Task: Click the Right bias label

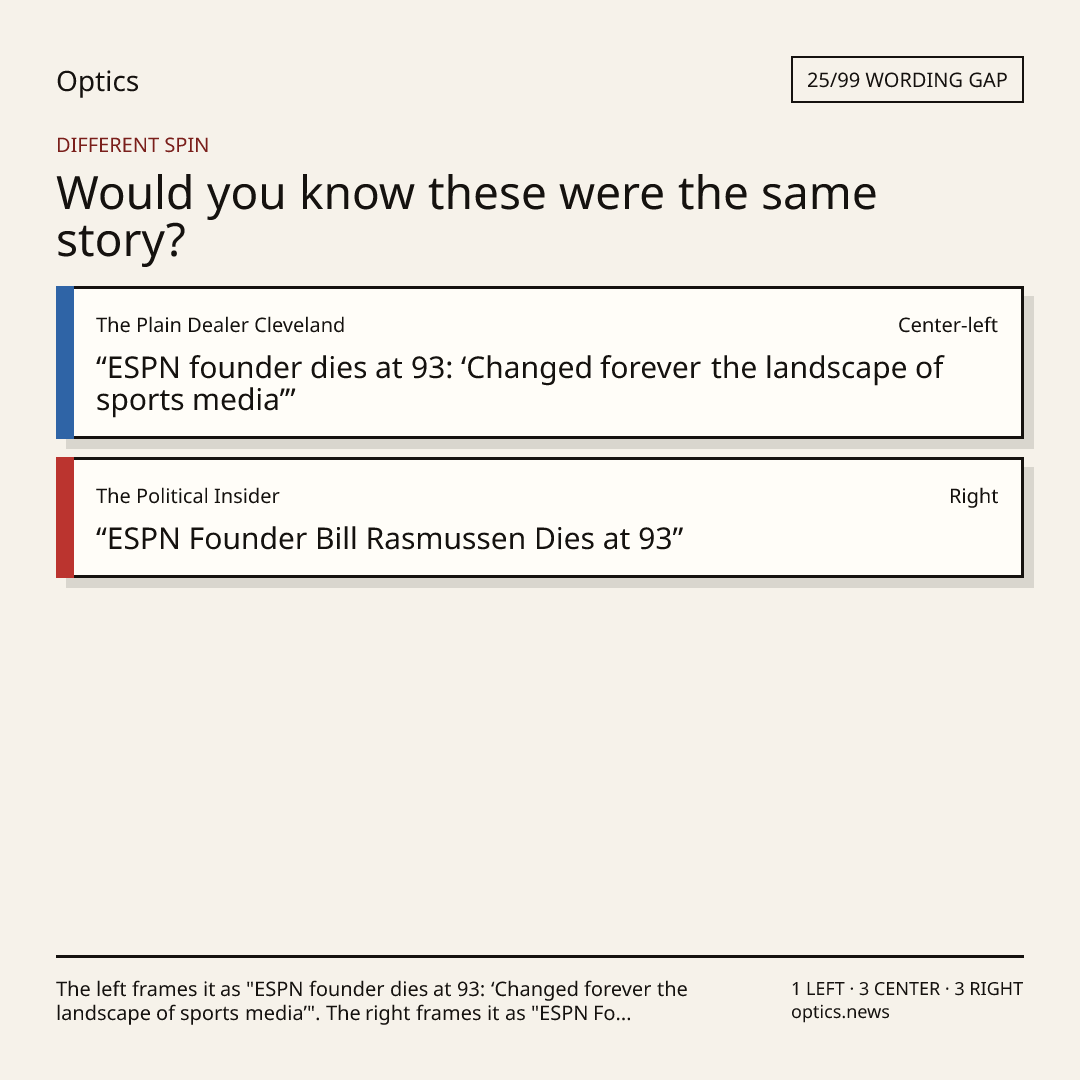Action: coord(973,496)
